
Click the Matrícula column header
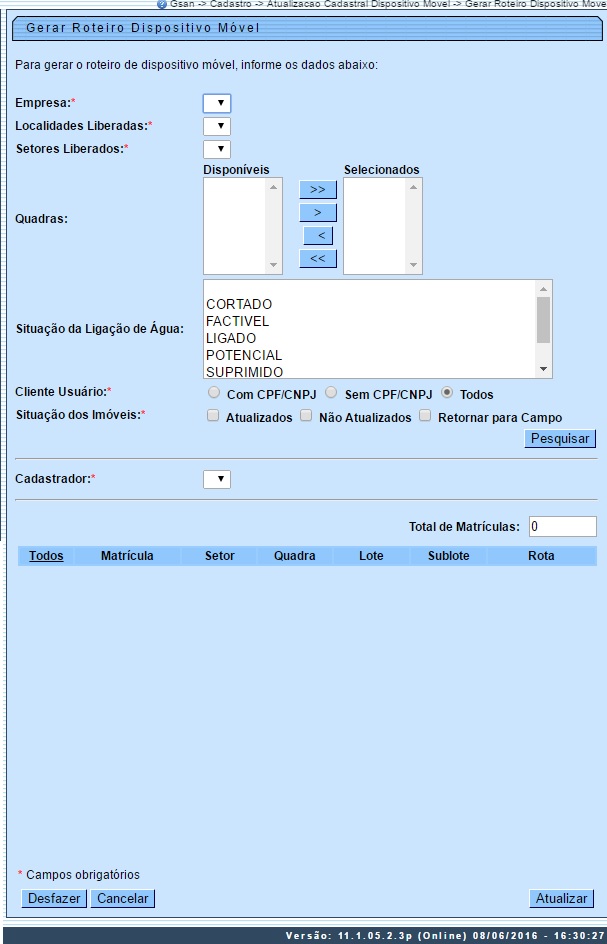tap(127, 556)
